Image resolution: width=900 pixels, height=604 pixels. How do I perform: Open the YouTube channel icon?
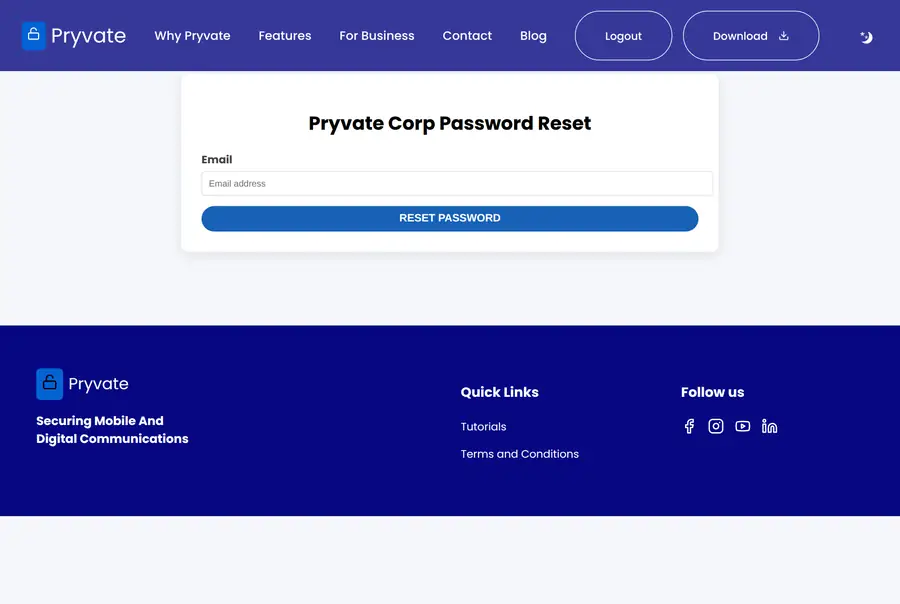click(x=743, y=426)
